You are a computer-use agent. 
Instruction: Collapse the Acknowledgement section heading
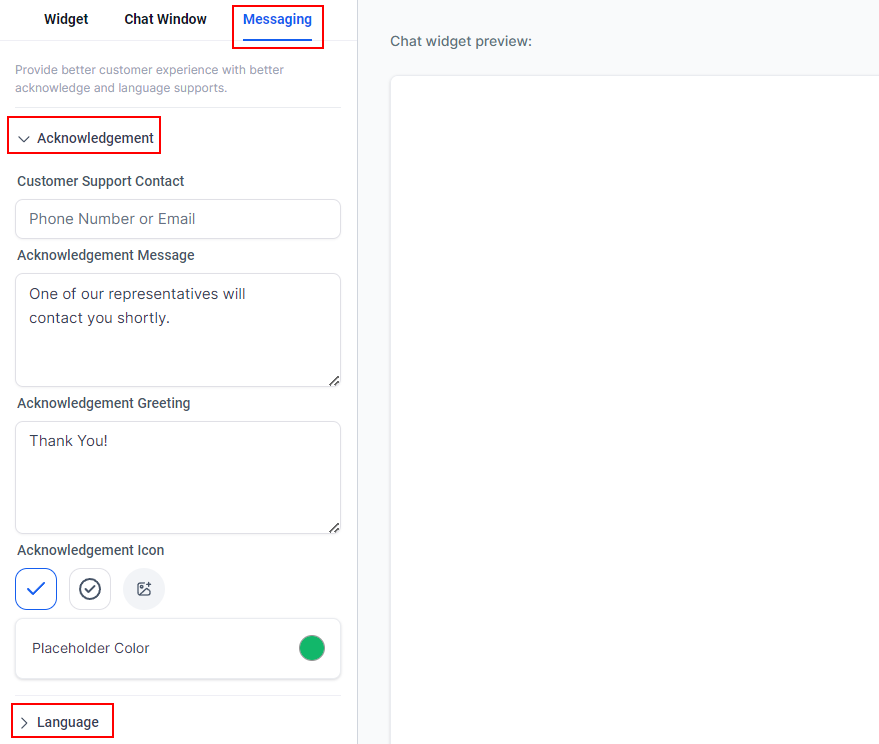tap(95, 138)
